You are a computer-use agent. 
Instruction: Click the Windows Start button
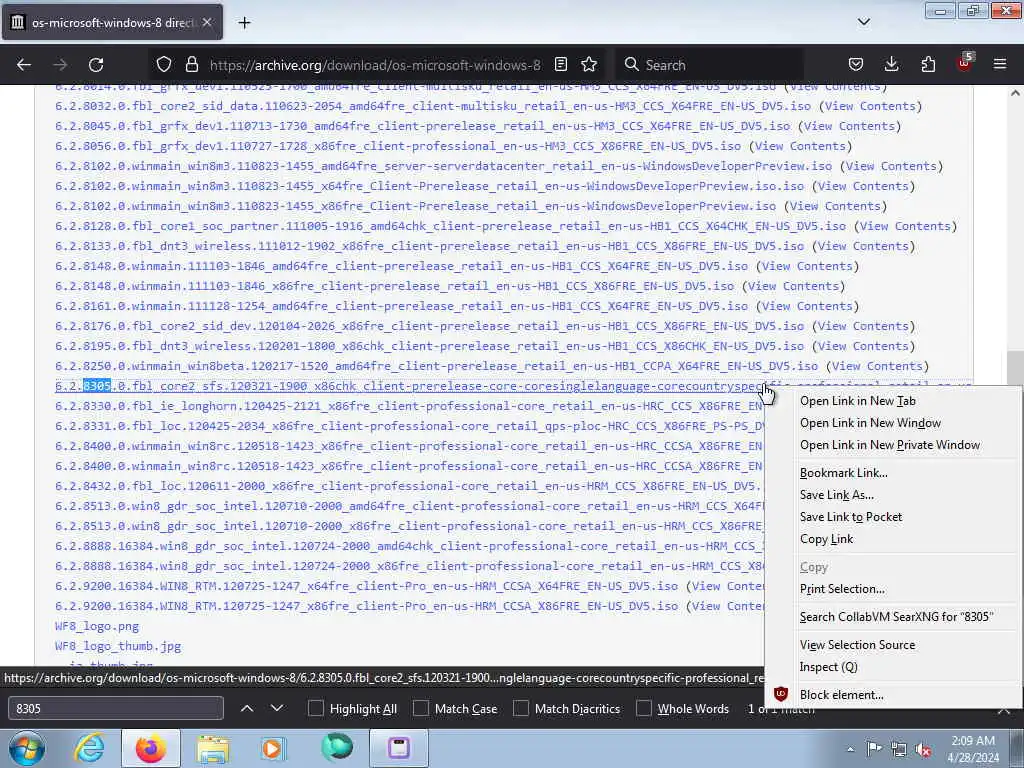click(x=26, y=748)
